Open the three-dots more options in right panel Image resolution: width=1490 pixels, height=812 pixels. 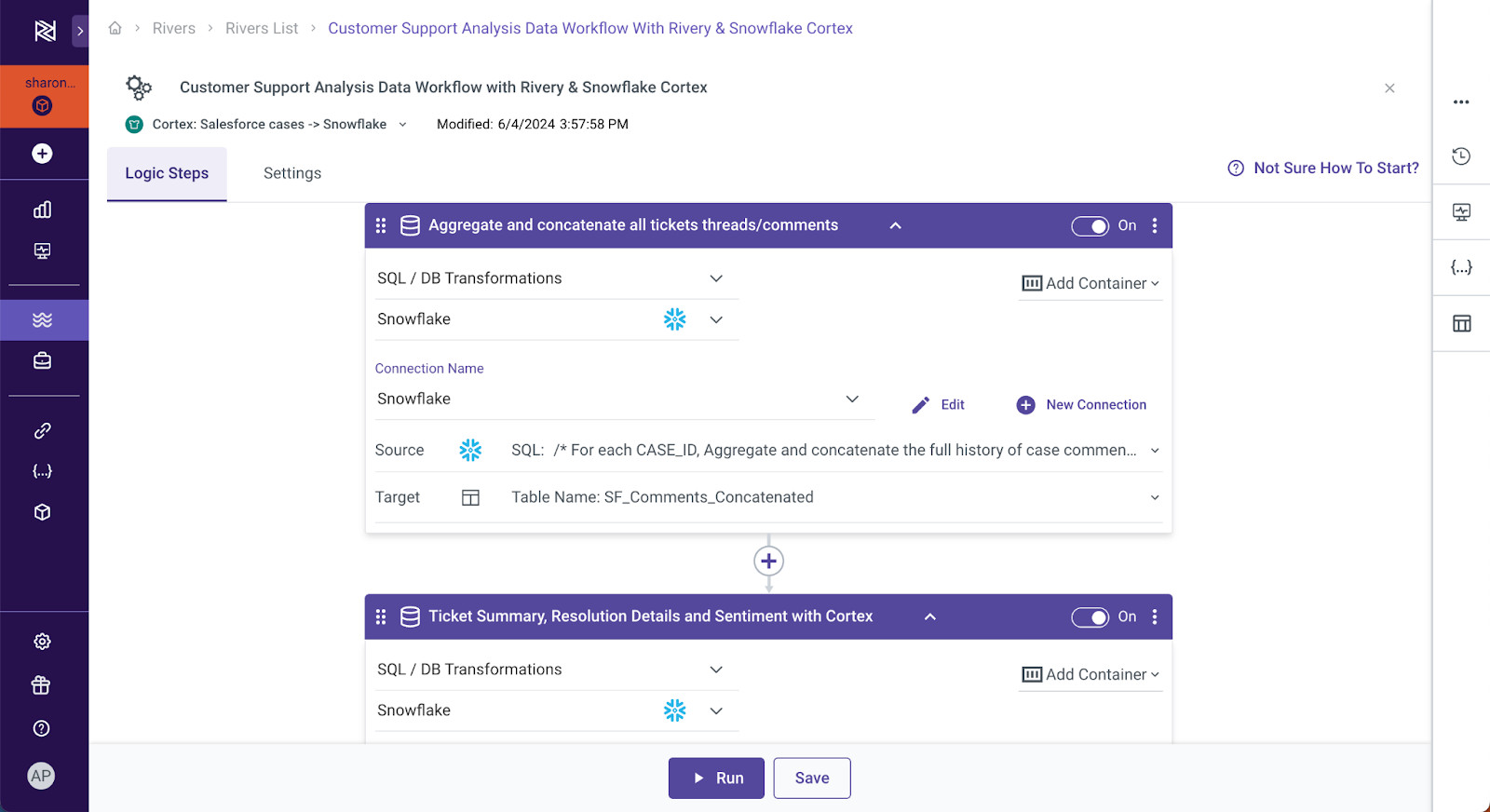1461,102
